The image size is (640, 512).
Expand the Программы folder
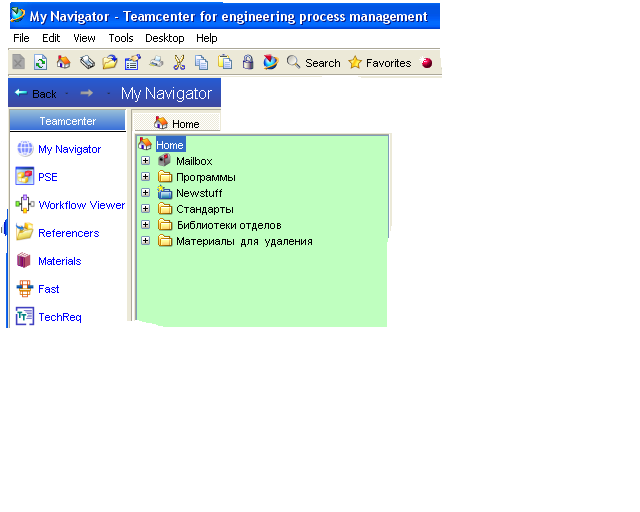coord(145,176)
